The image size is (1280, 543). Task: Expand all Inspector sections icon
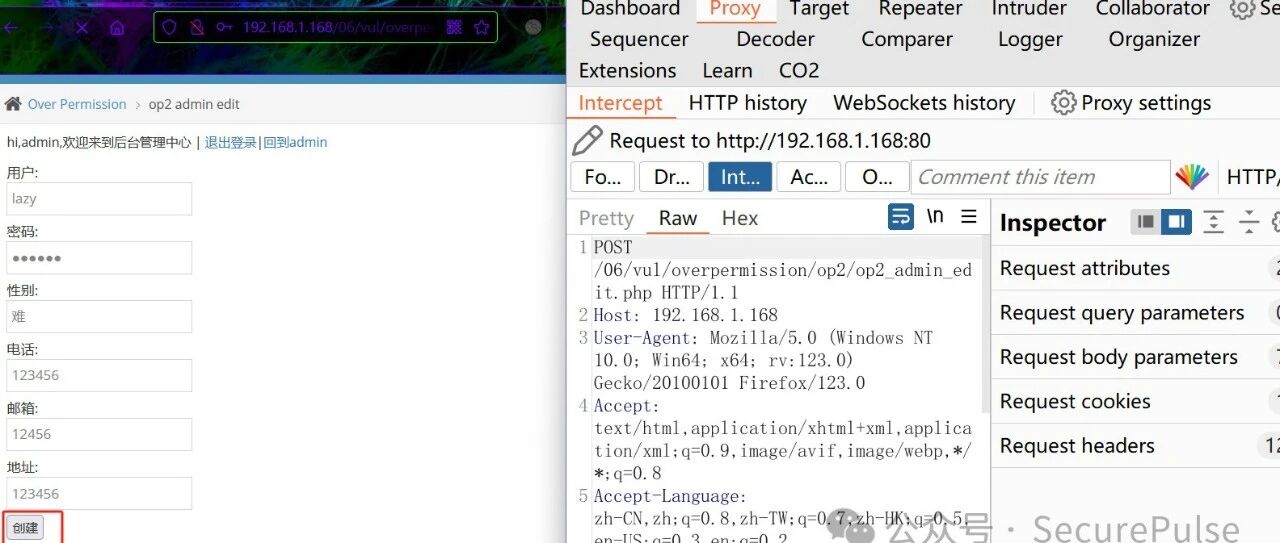click(1213, 222)
